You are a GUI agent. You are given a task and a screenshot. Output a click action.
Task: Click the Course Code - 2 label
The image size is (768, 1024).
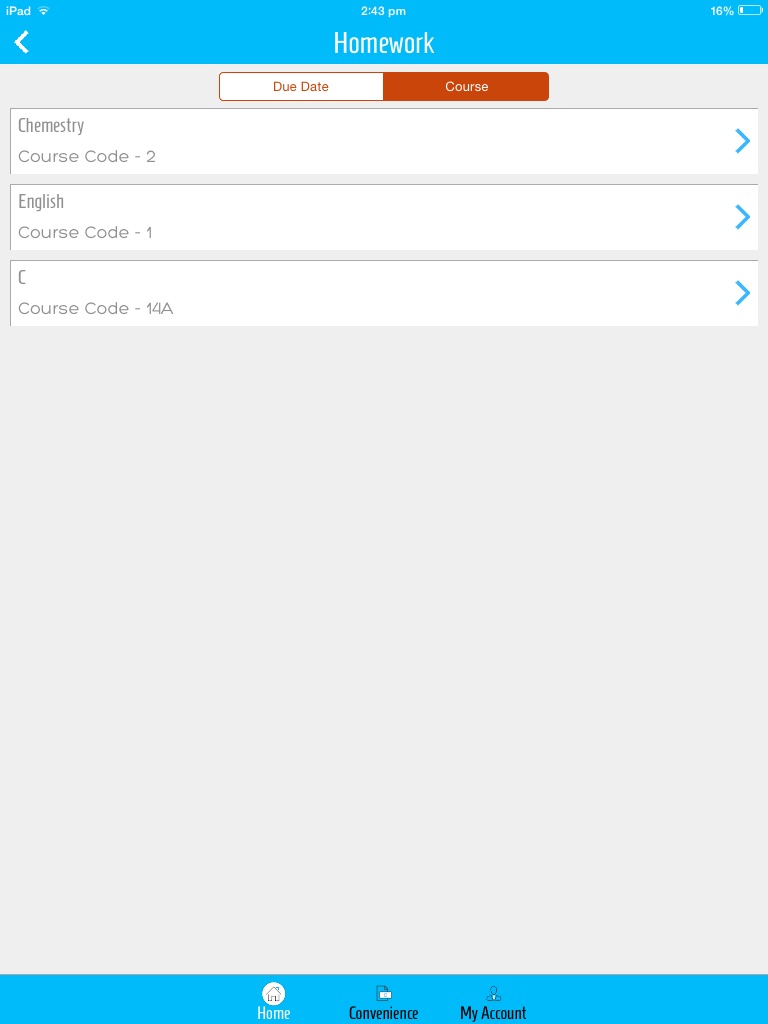coord(87,157)
